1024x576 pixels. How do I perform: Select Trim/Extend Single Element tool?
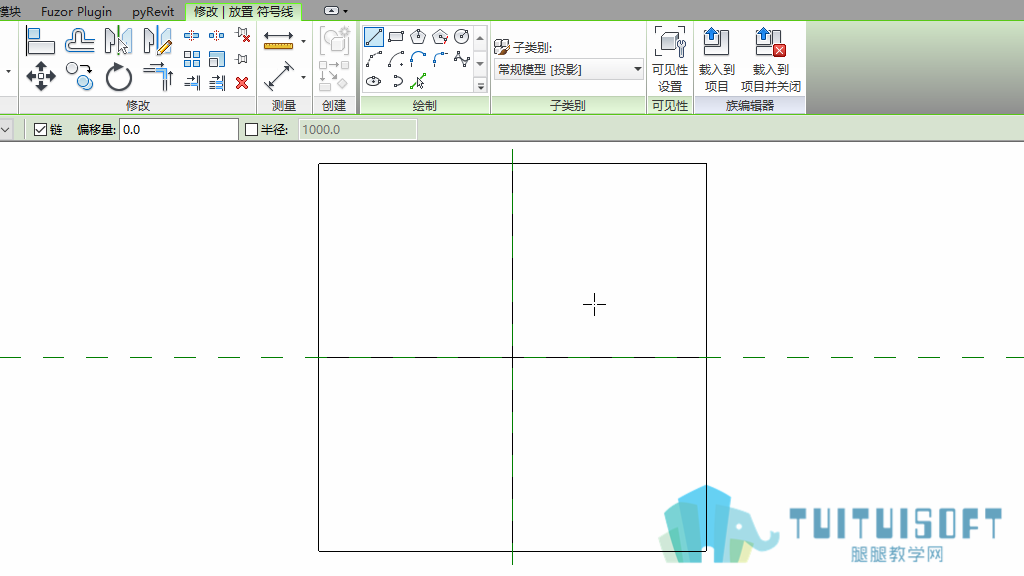191,83
